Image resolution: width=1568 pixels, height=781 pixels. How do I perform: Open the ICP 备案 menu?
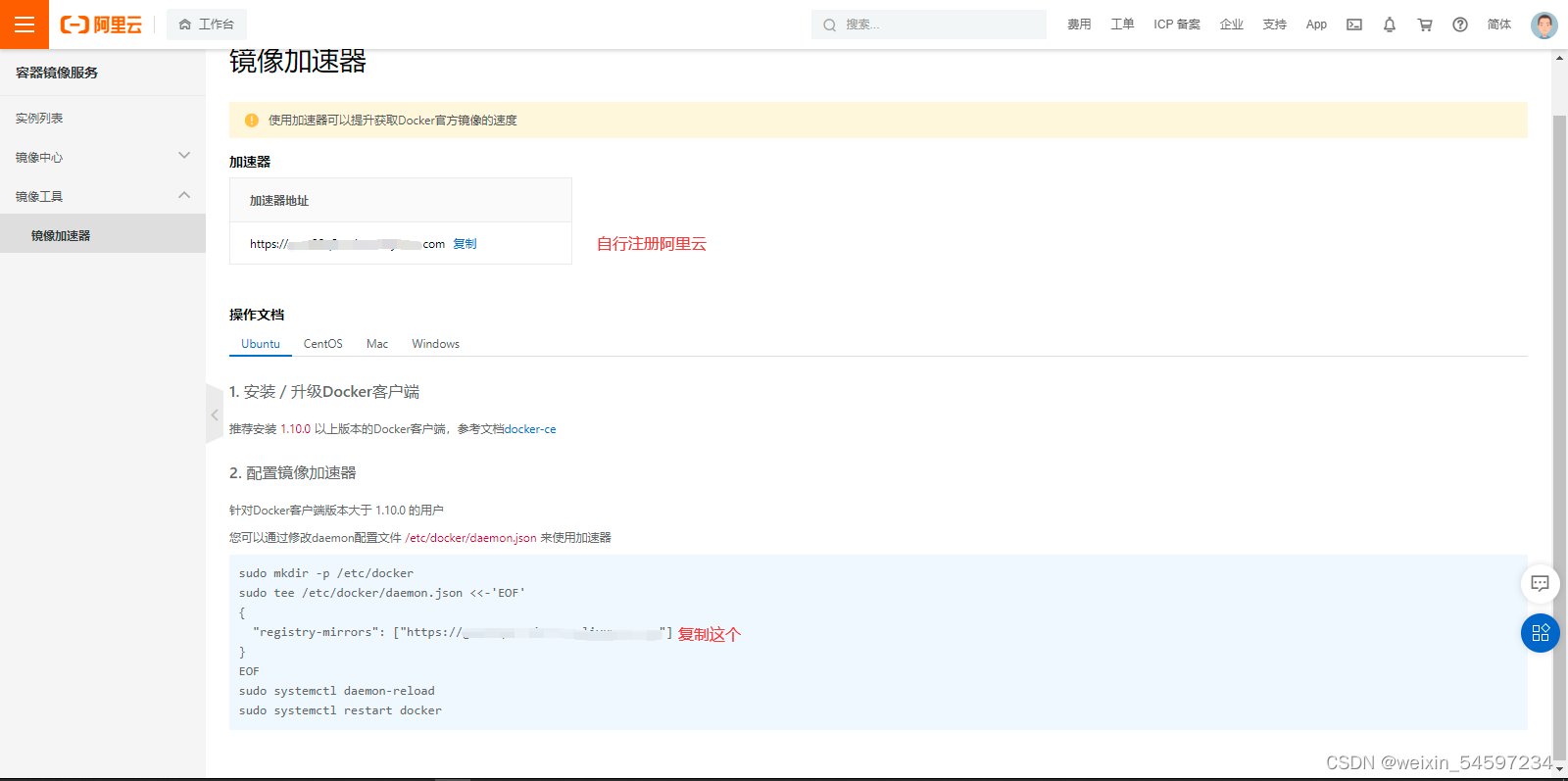point(1177,24)
